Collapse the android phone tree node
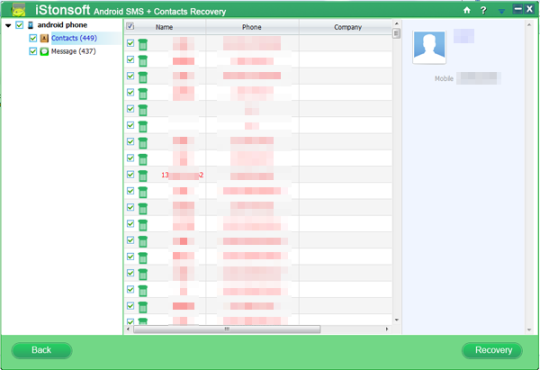Viewport: 540px width, 370px height. (8, 25)
